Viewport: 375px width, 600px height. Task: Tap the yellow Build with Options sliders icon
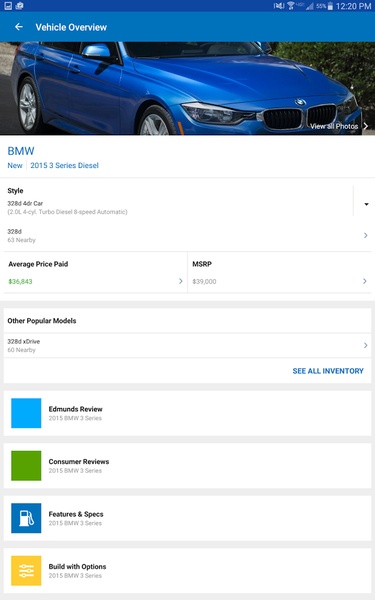[x=26, y=571]
